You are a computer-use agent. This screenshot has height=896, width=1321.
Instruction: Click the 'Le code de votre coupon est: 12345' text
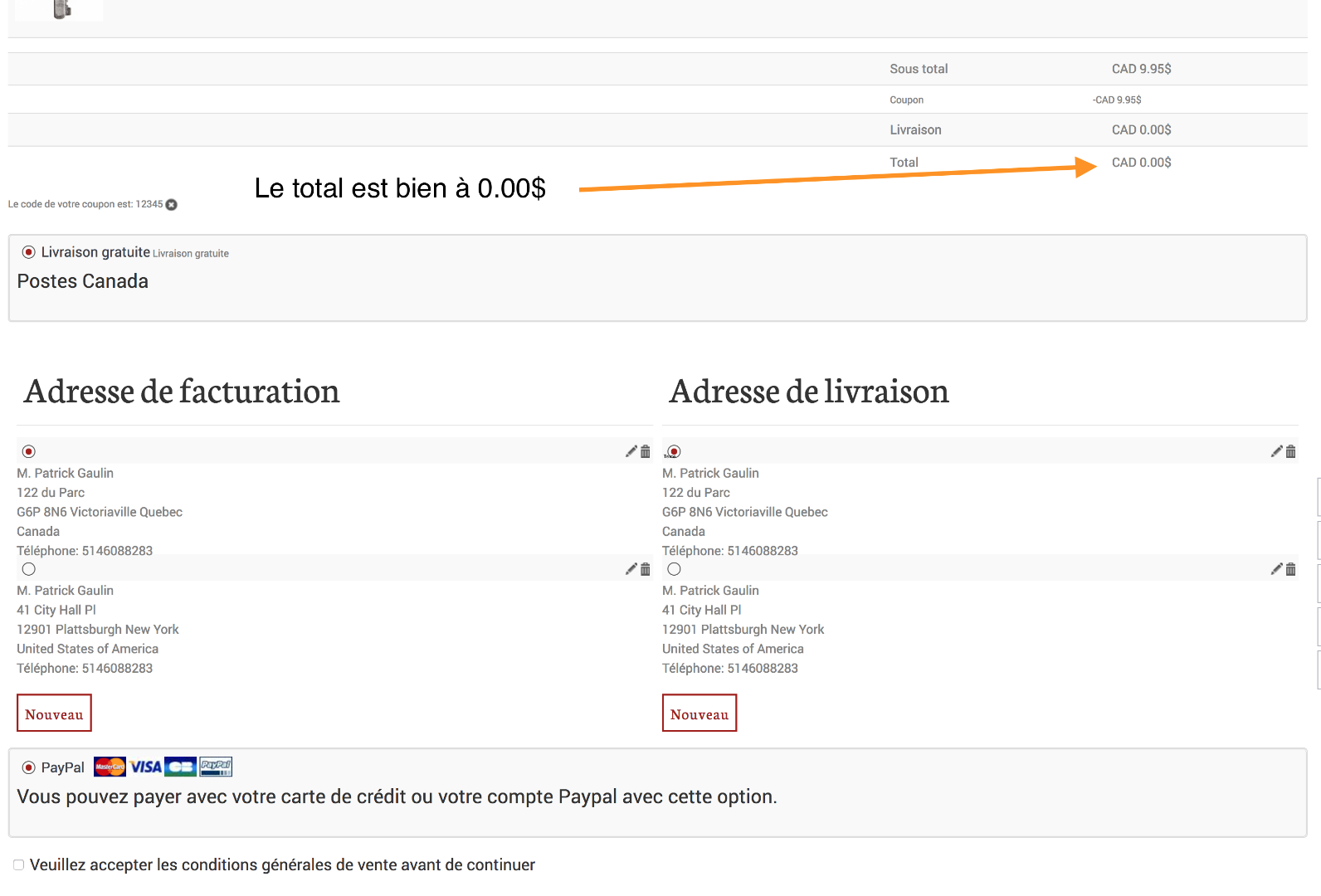click(x=85, y=204)
